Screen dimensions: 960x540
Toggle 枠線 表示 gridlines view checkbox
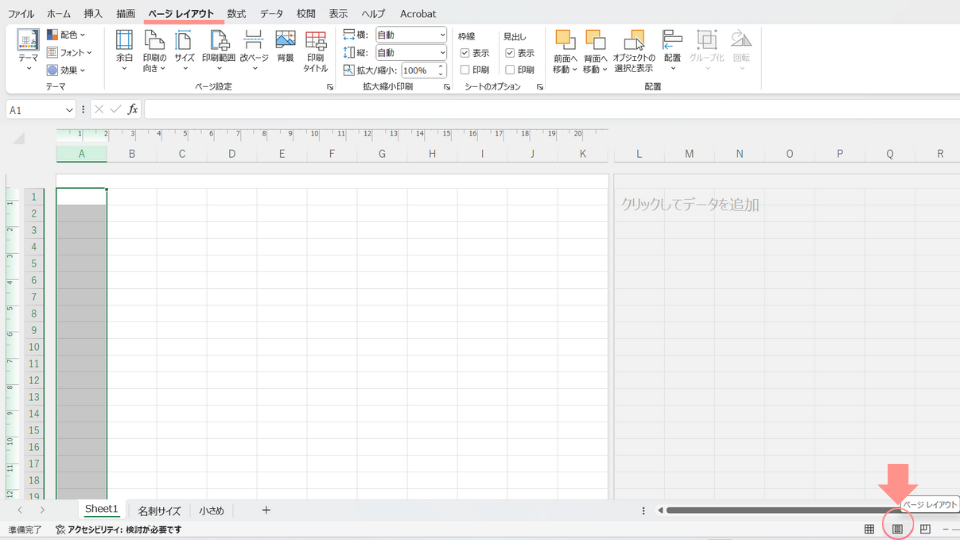(465, 53)
